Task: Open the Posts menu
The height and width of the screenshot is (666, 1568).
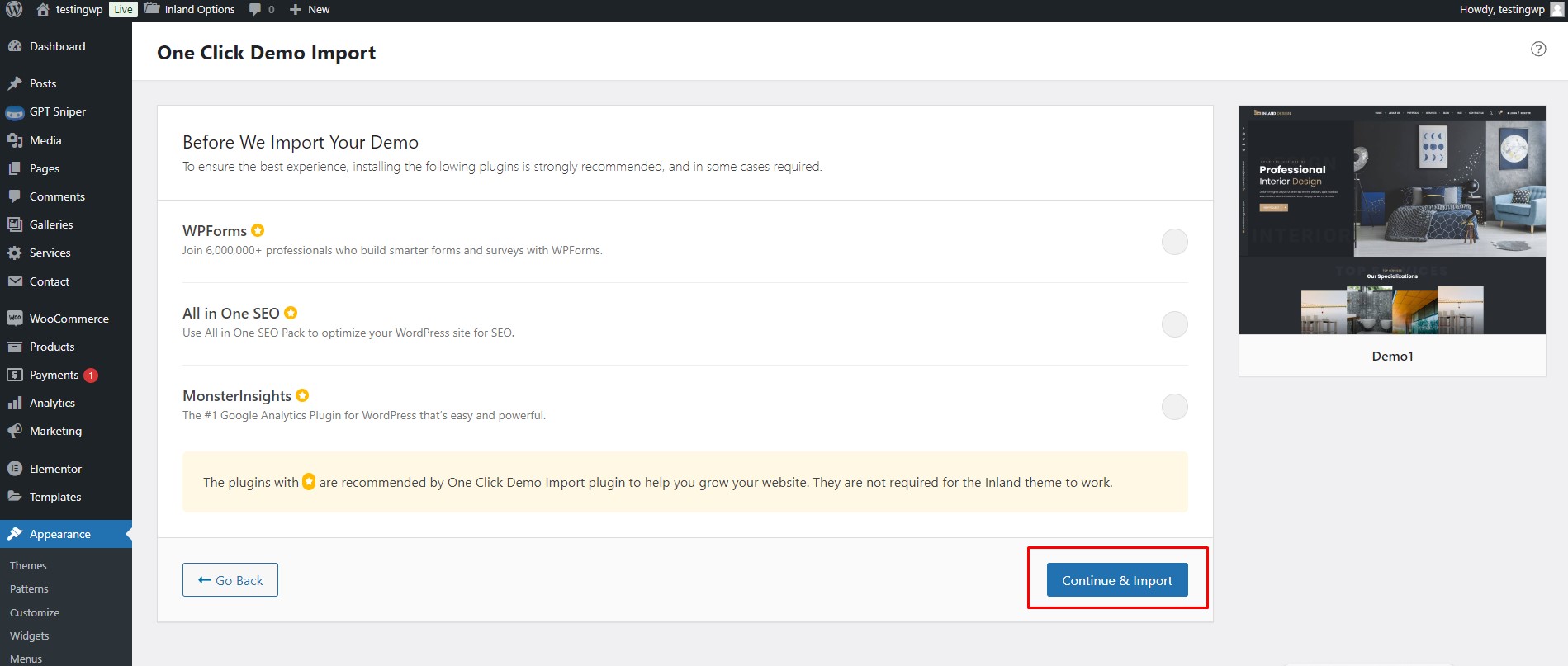Action: 66,83
